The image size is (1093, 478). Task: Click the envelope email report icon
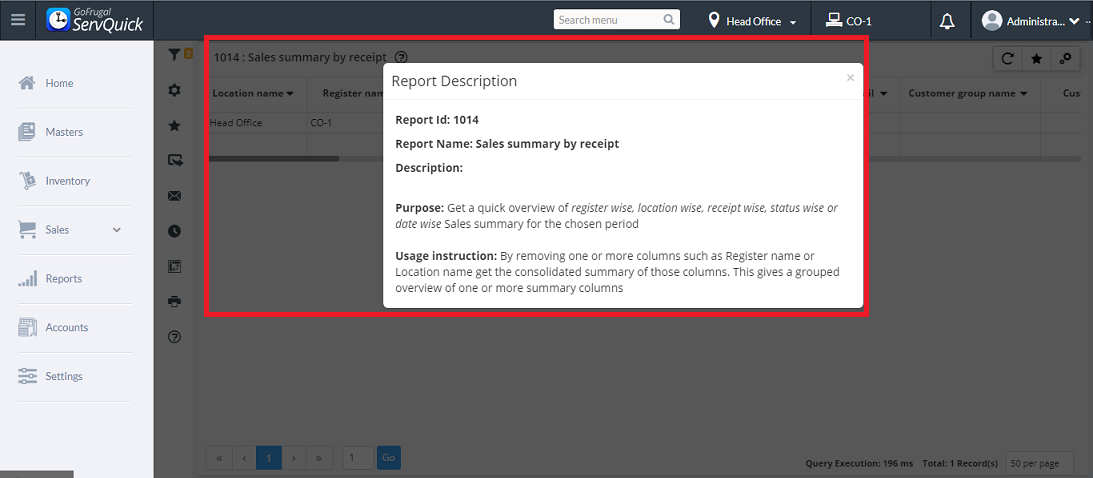pos(175,196)
